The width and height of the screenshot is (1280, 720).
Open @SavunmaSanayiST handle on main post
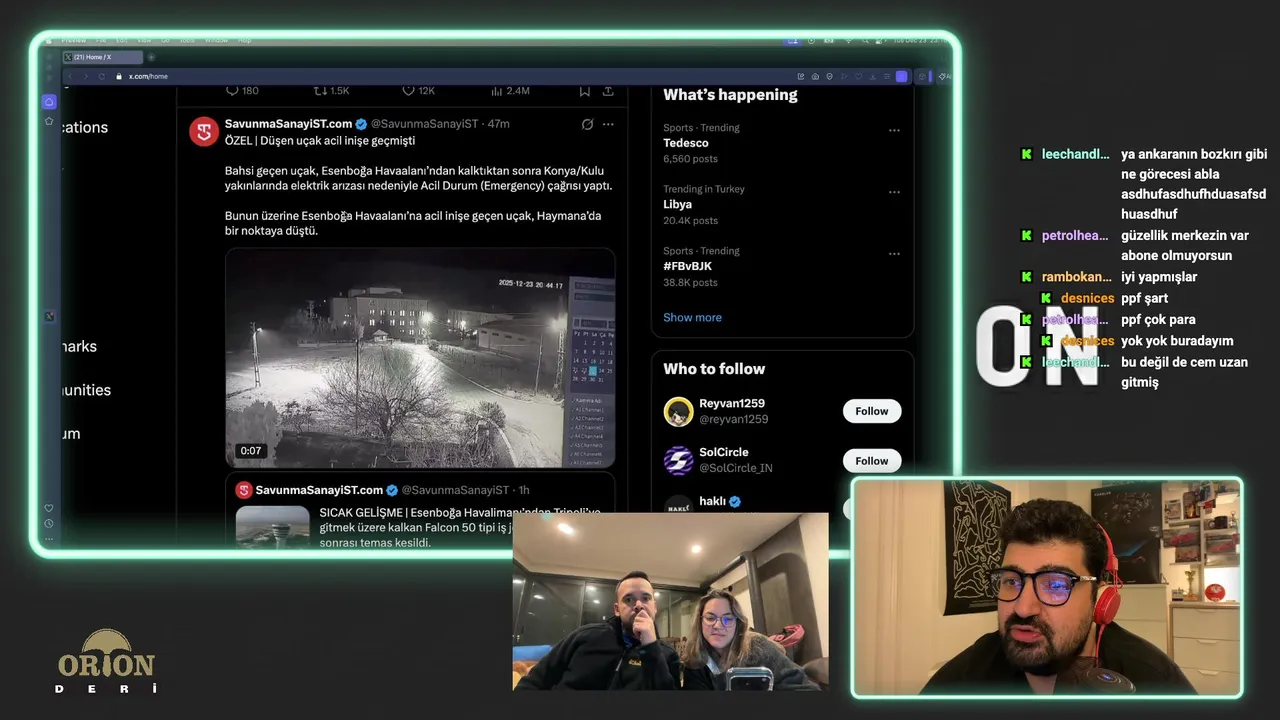click(425, 124)
